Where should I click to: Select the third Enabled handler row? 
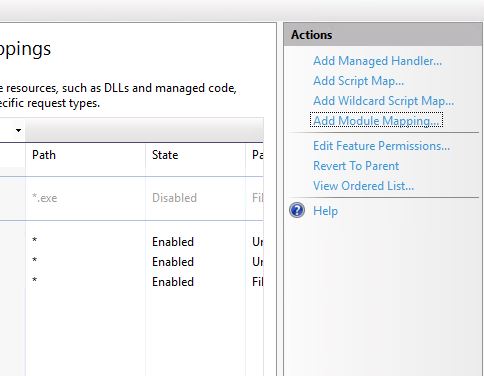point(132,282)
